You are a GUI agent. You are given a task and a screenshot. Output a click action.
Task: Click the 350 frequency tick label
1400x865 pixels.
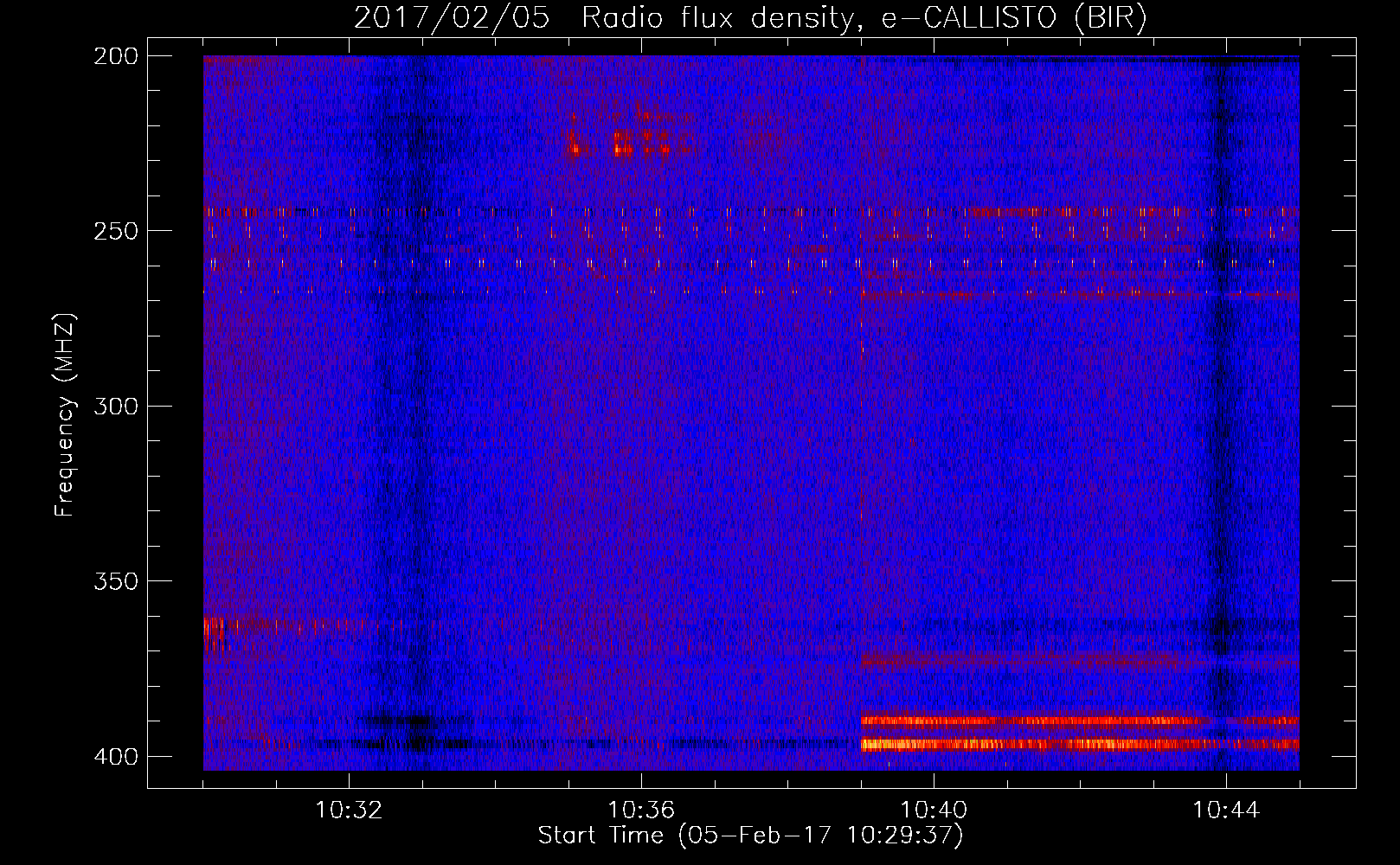(x=115, y=581)
